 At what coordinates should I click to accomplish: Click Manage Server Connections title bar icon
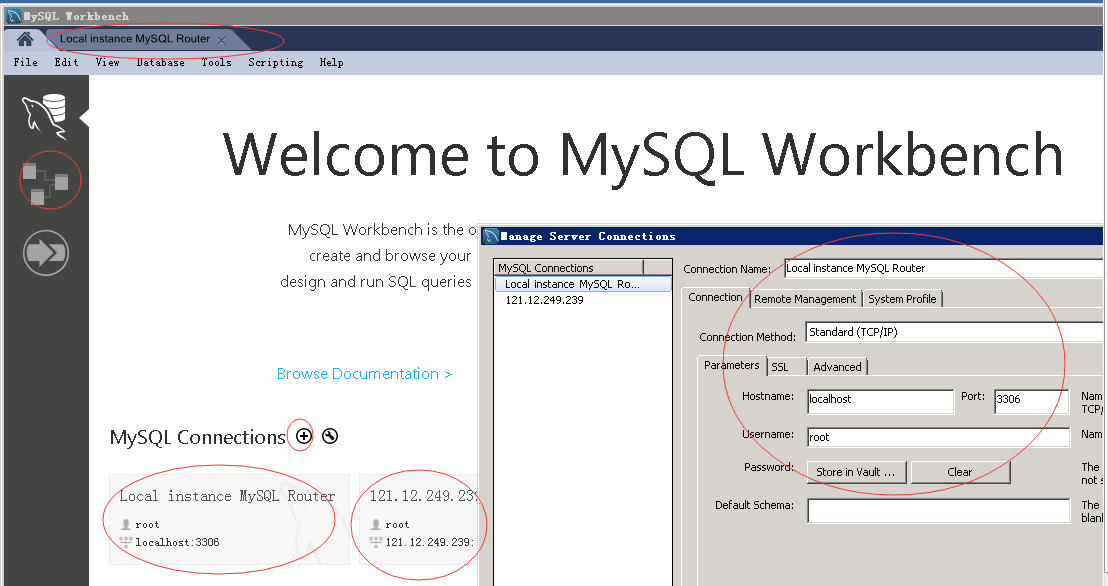(491, 236)
